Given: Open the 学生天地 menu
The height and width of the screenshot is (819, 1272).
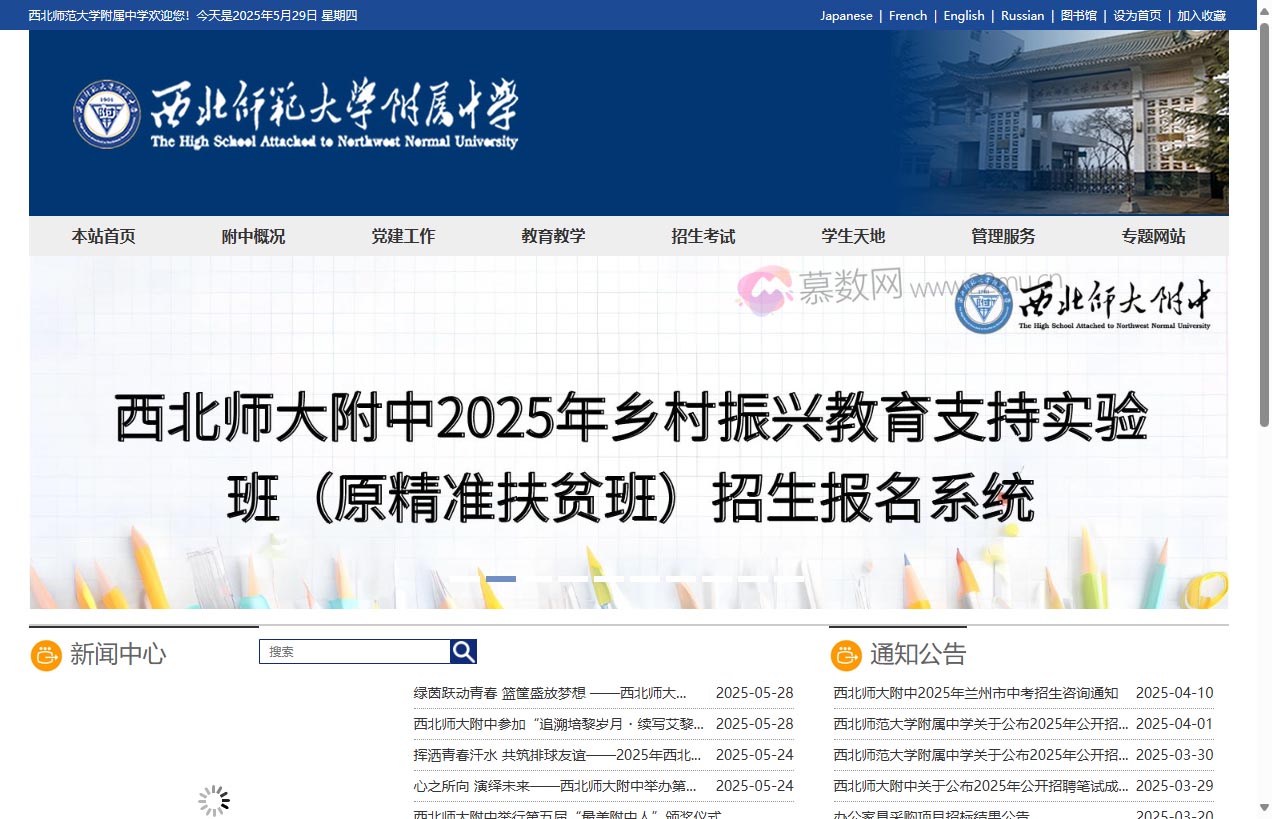Looking at the screenshot, I should pyautogui.click(x=853, y=236).
